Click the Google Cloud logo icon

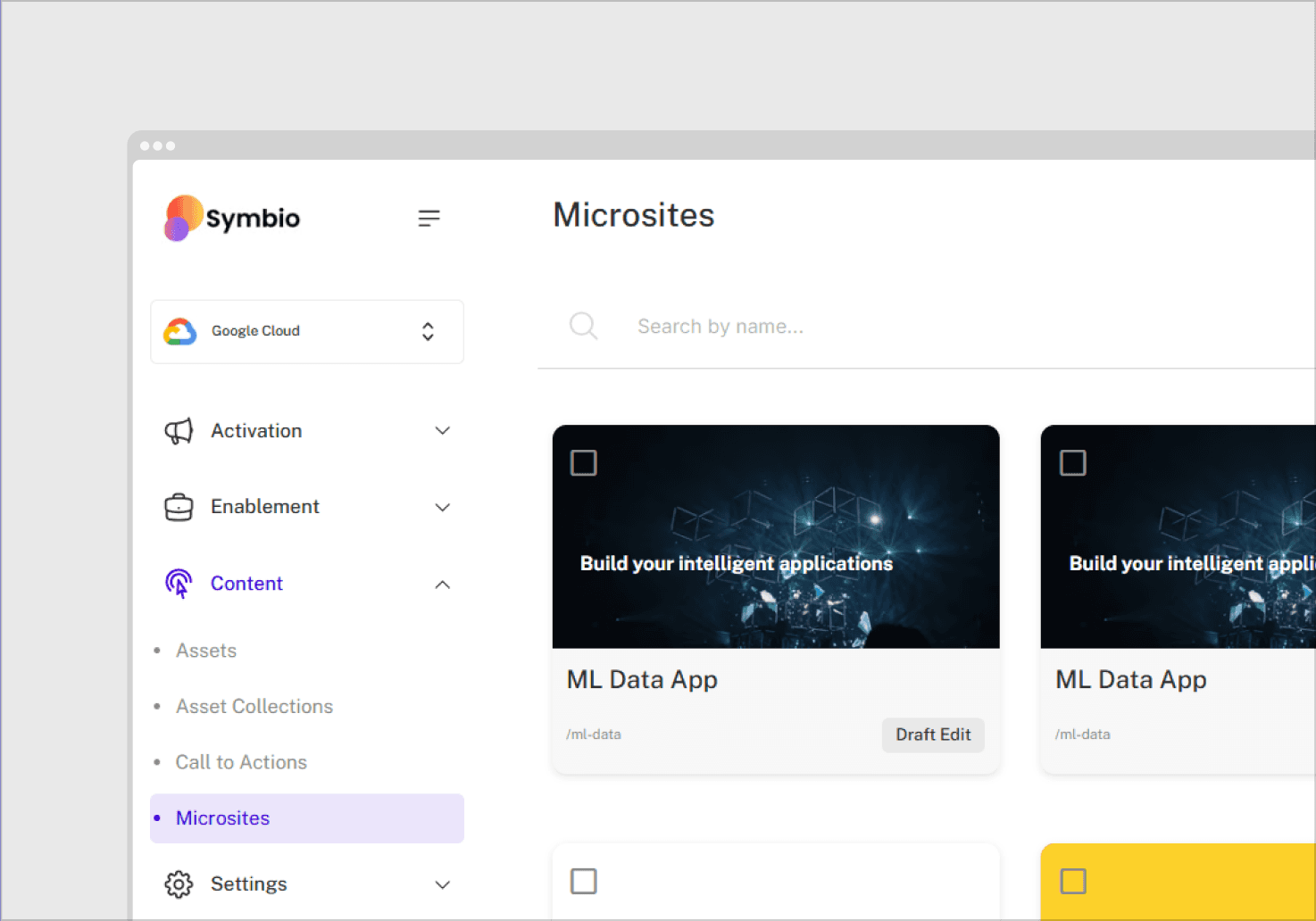[x=180, y=331]
